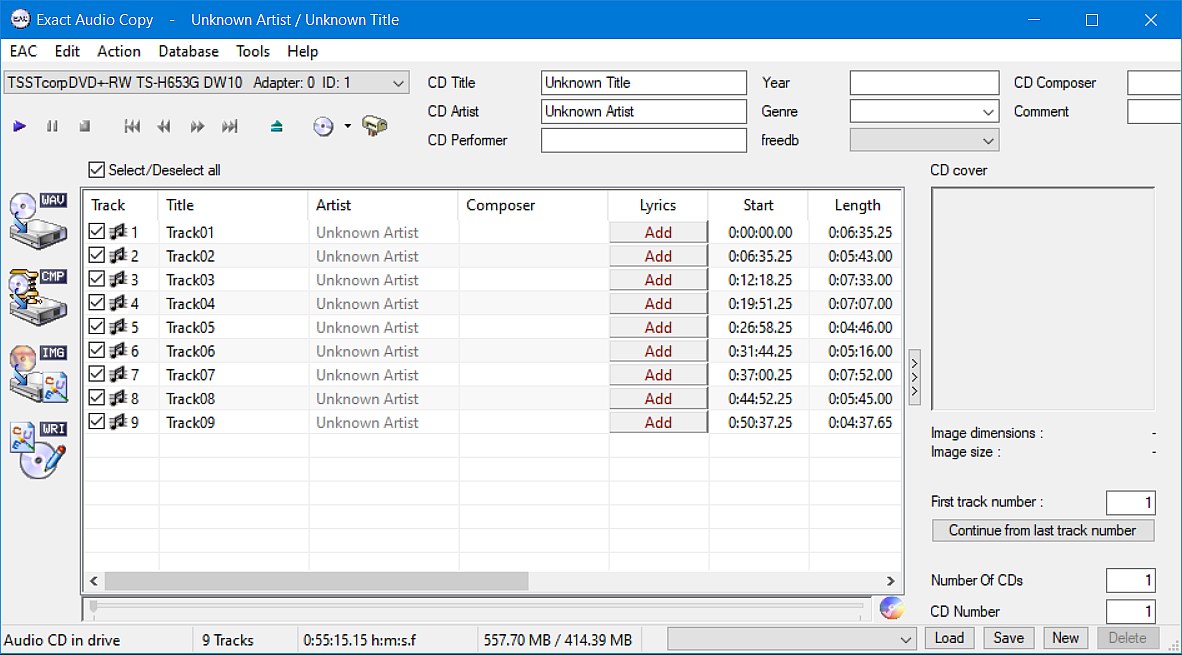Expand the Genre dropdown

[988, 112]
